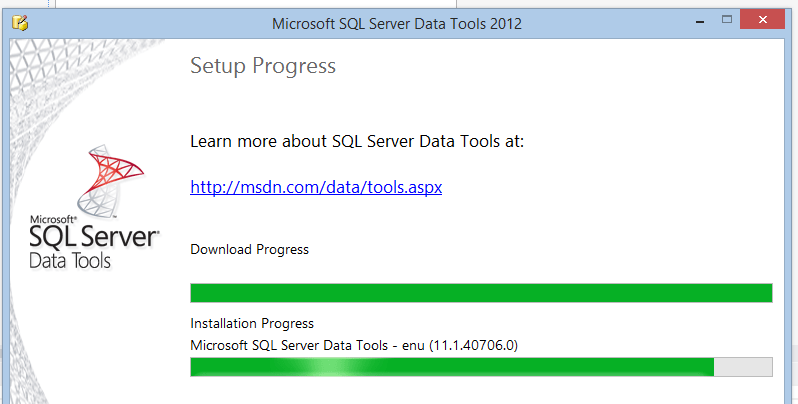Click the 'SQL Server' logo text

[94, 238]
